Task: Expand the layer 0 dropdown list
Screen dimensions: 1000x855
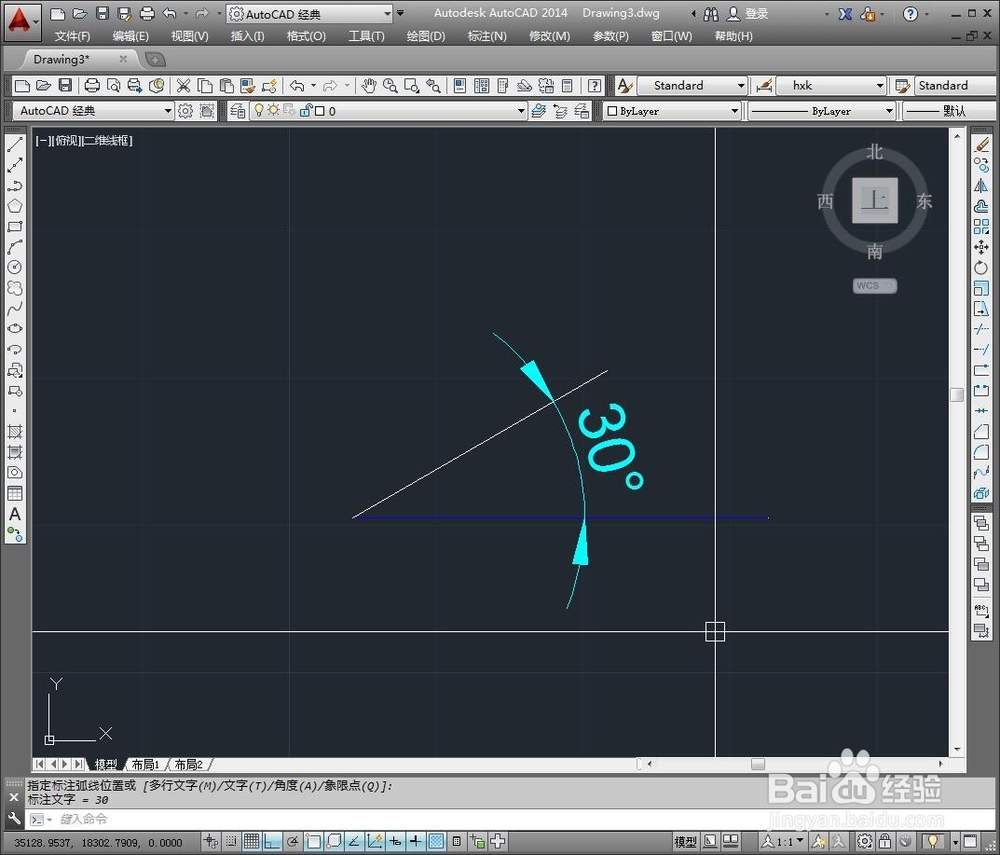Action: point(520,111)
